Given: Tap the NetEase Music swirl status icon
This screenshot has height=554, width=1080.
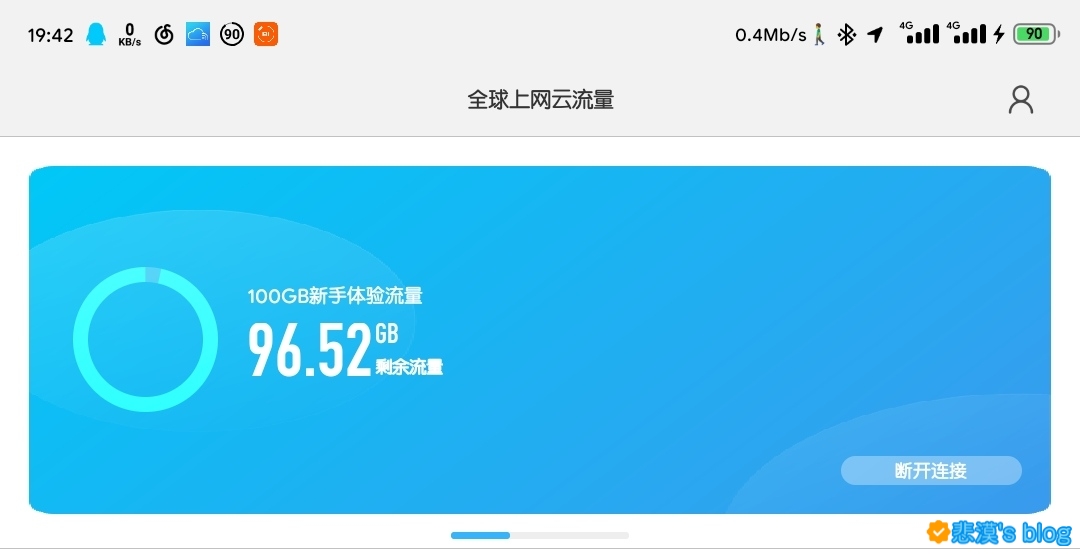Looking at the screenshot, I should pos(164,34).
